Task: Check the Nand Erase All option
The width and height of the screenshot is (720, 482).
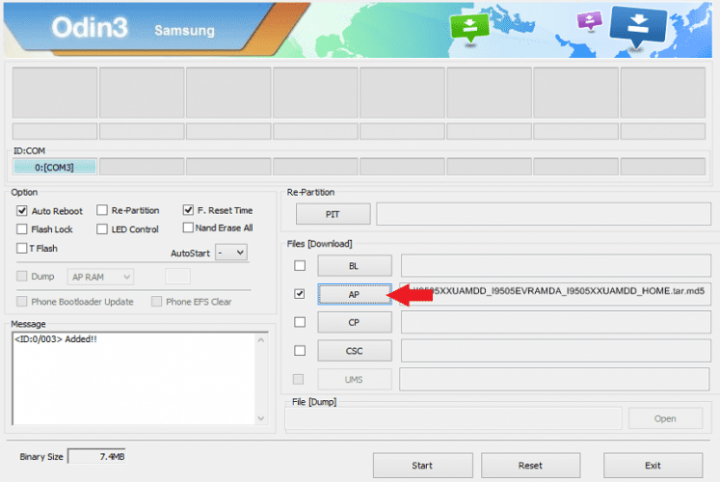Action: [x=188, y=227]
